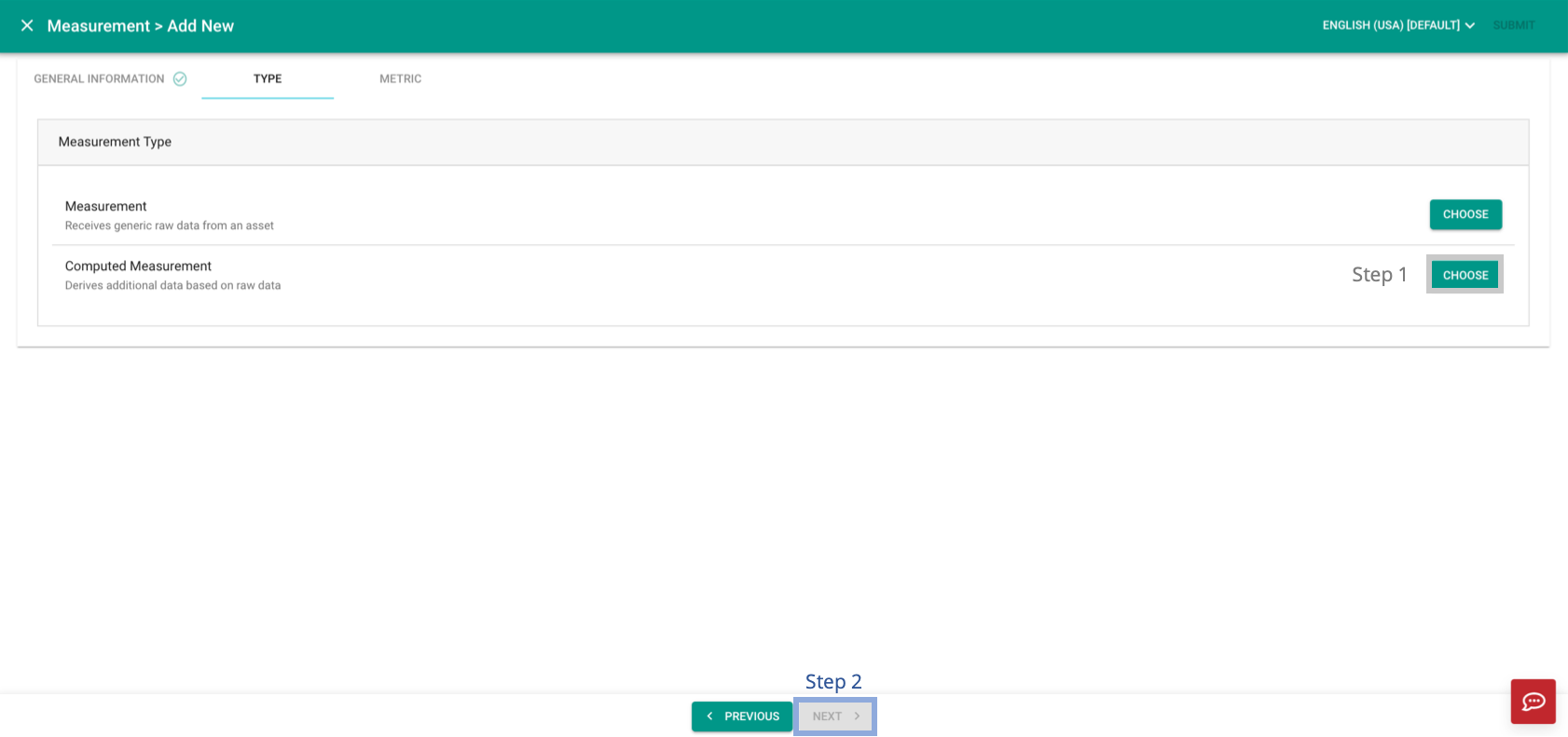Click the grayed-out Submit button

1513,25
